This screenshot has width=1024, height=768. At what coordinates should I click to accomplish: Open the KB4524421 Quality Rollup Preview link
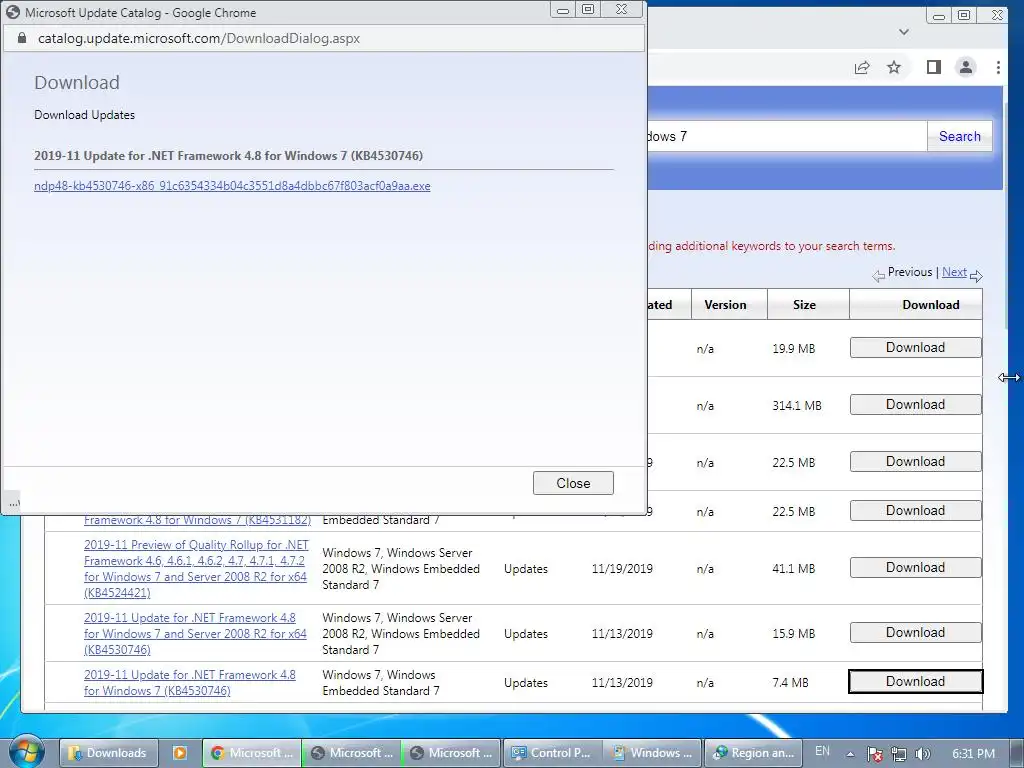coord(196,569)
